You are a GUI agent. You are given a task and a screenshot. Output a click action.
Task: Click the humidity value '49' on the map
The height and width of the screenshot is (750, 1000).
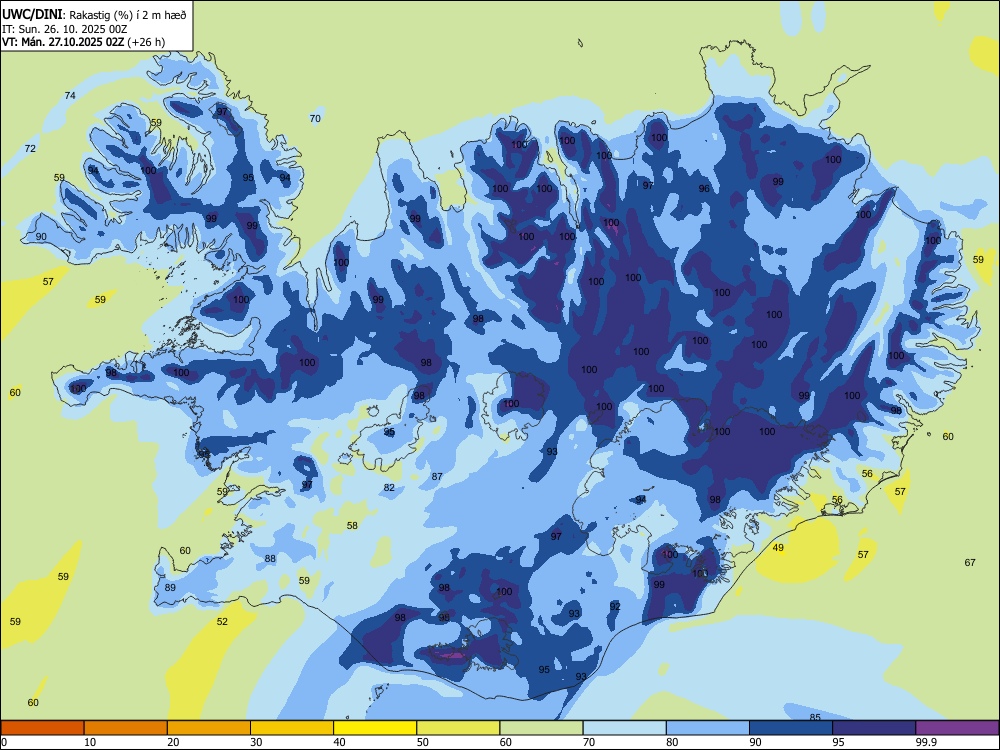pyautogui.click(x=778, y=547)
